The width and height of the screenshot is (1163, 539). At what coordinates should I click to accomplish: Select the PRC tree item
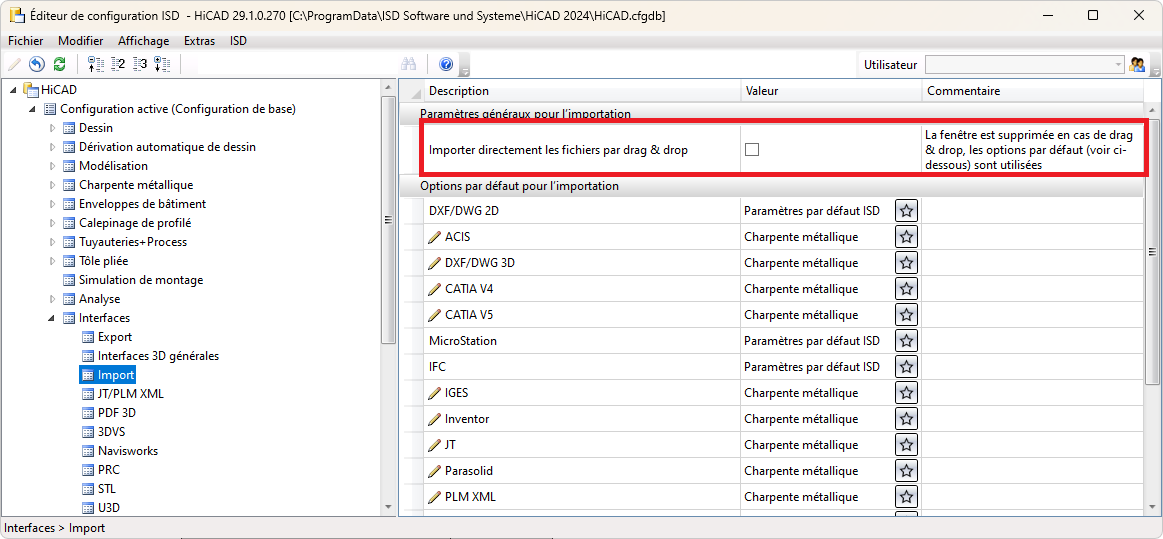pos(108,470)
